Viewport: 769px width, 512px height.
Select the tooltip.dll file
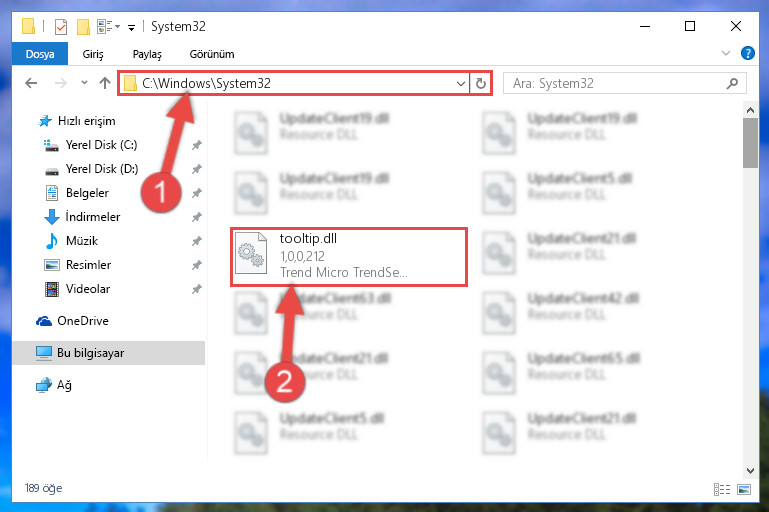click(x=349, y=256)
